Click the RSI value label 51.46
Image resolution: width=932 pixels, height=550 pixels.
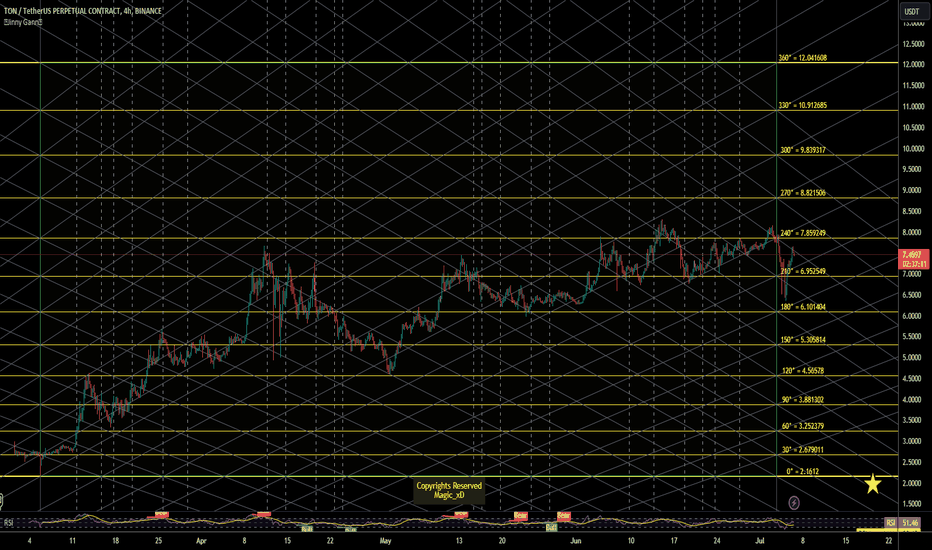coord(910,523)
